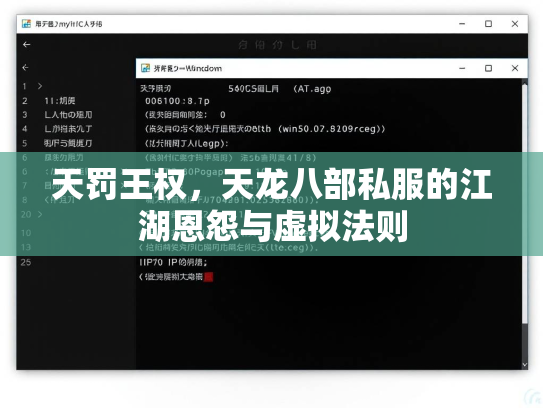Click the scroll-down arrow of the inner window
Screen dimensions: 543x408
point(525,365)
